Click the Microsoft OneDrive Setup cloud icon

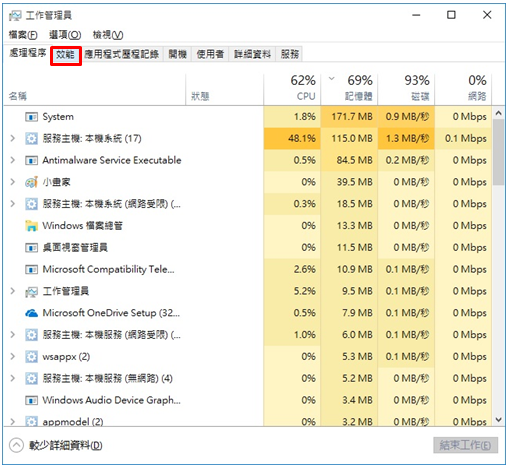(x=31, y=313)
